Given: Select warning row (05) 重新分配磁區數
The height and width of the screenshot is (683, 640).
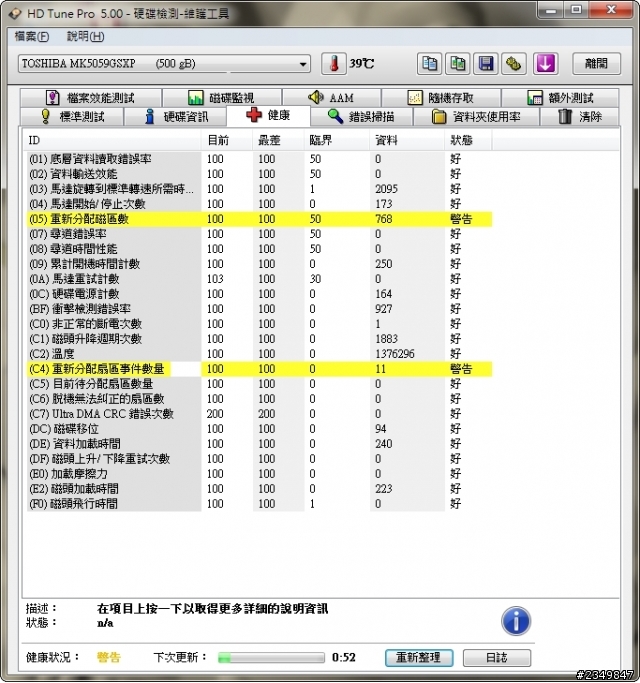Looking at the screenshot, I should (260, 219).
